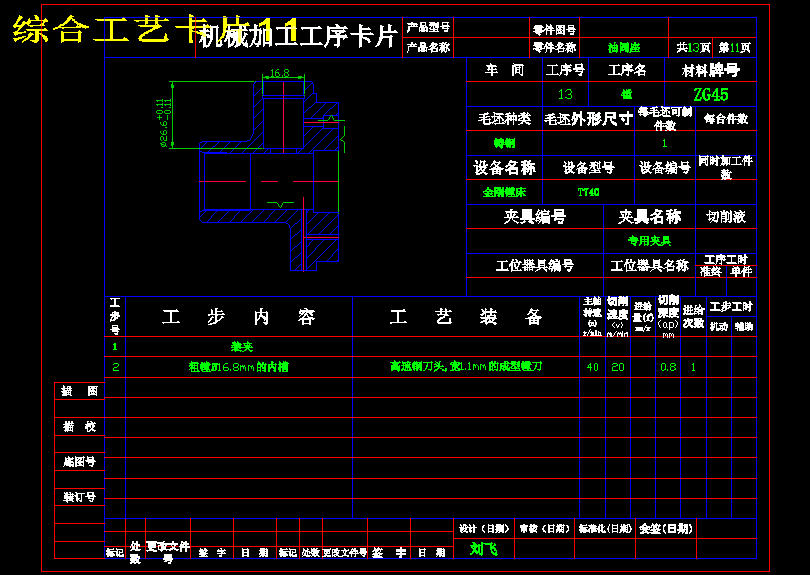Select the 车间 header cell

coord(504,70)
